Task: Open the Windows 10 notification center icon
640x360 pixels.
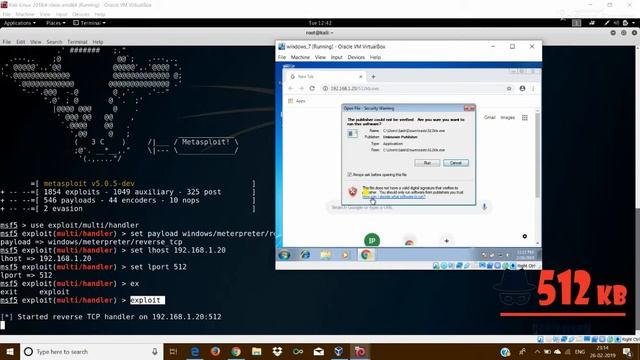Action: pos(627,351)
